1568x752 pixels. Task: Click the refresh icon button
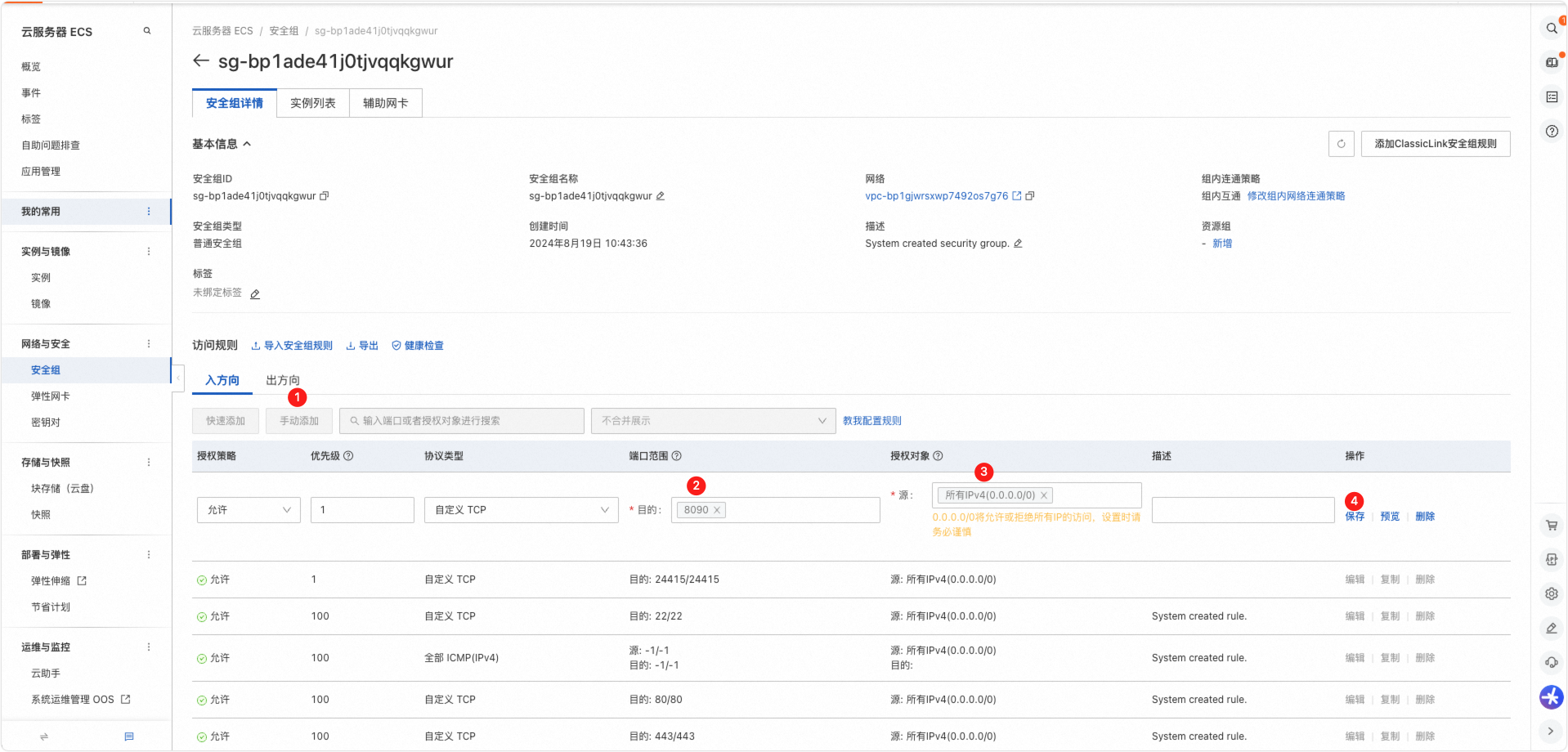(x=1342, y=144)
